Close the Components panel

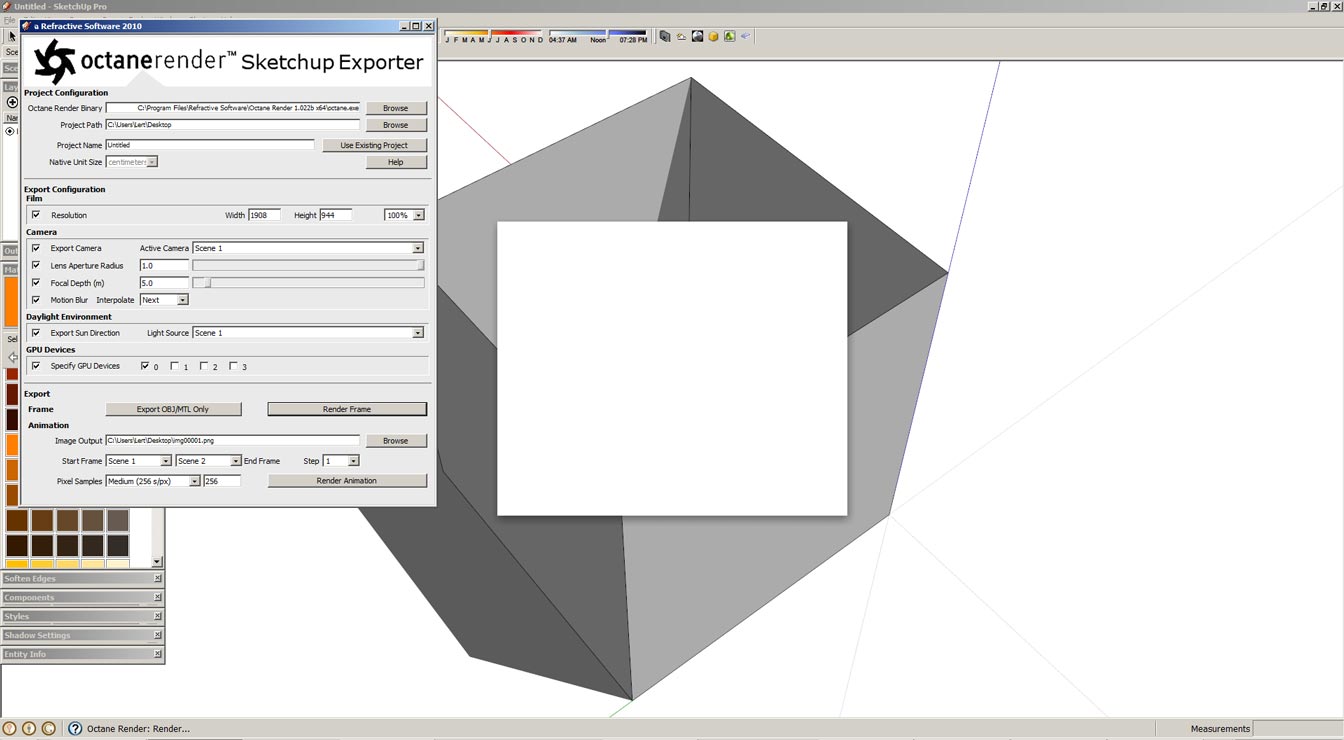click(x=157, y=597)
